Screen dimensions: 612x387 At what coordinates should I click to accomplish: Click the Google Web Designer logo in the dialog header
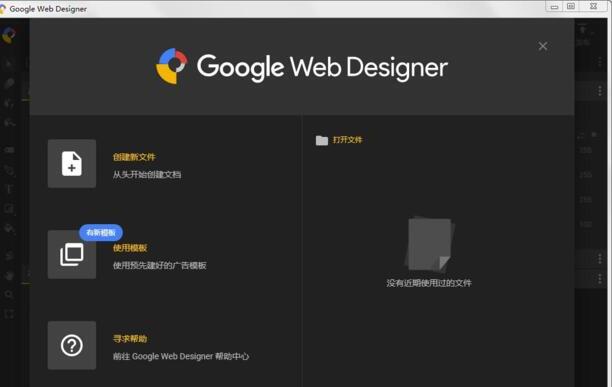point(302,67)
